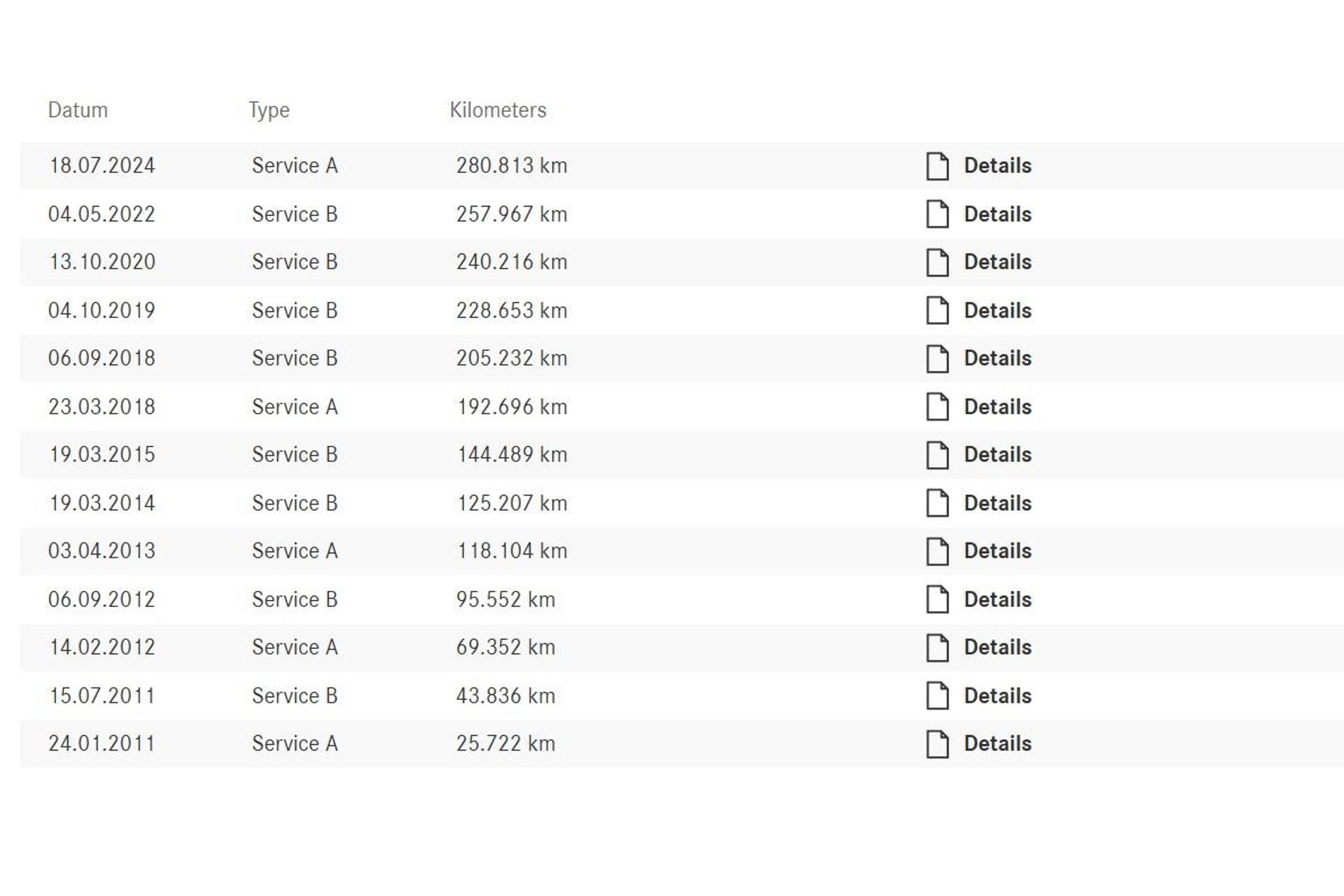Click the document icon for 04.05.2022 service
The height and width of the screenshot is (896, 1344).
point(937,214)
